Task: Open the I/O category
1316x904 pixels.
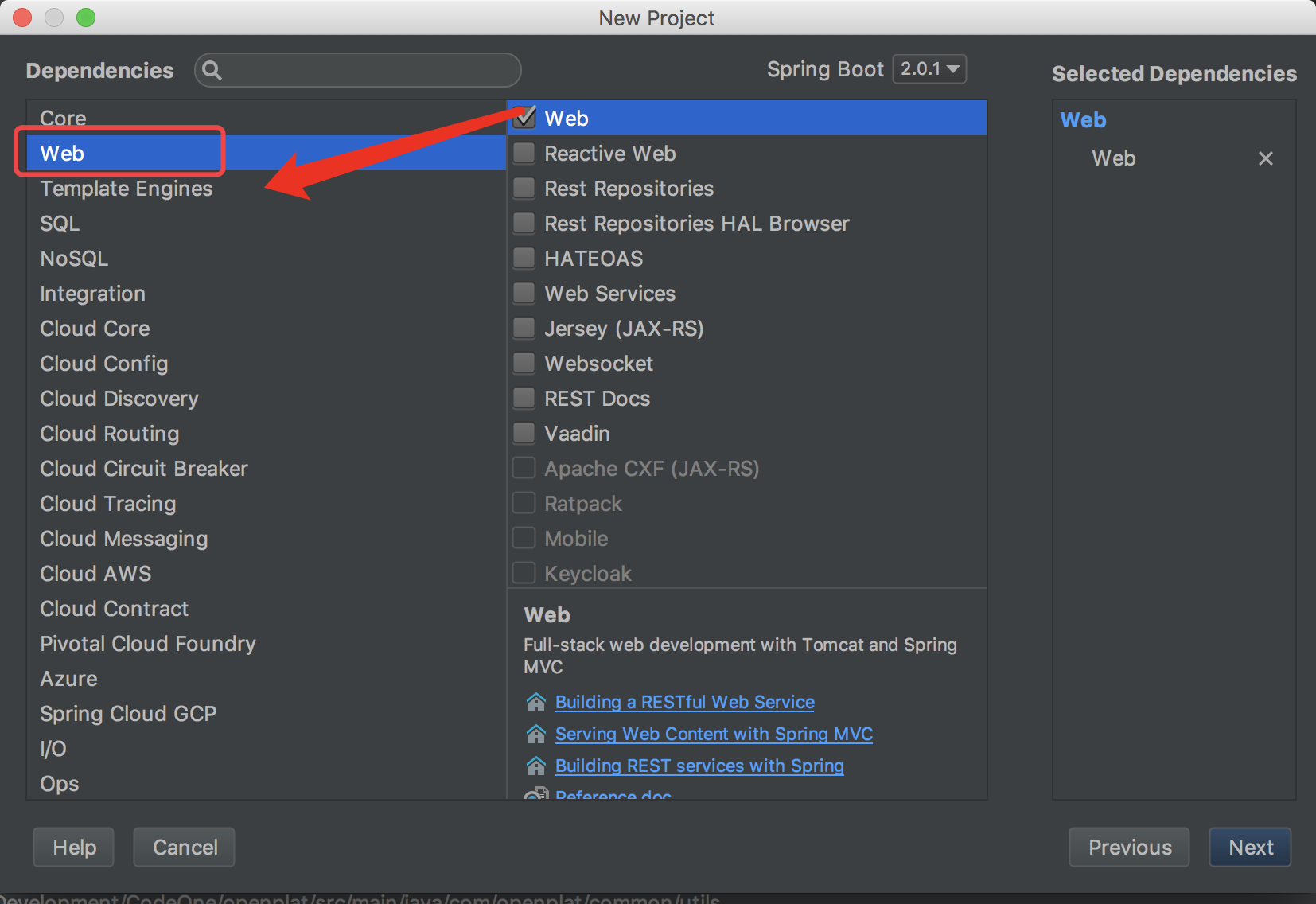Action: click(267, 748)
